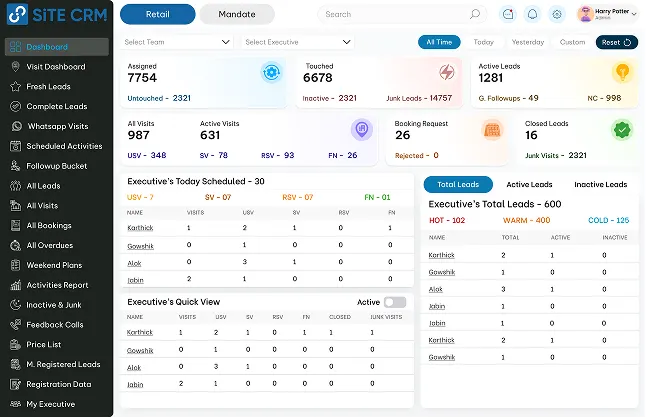646x418 pixels.
Task: Open All Visits building icon
Action: (15, 205)
